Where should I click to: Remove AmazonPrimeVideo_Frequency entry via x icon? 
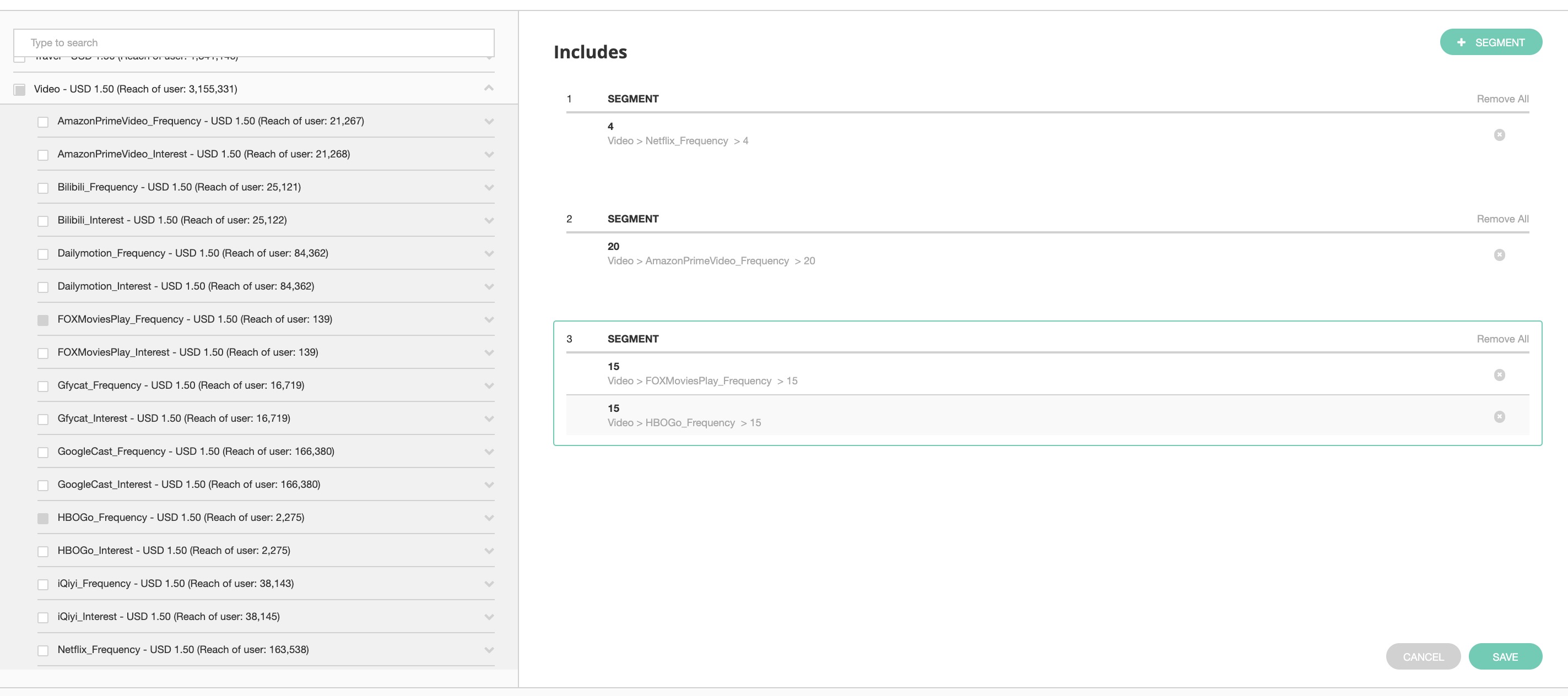1499,254
